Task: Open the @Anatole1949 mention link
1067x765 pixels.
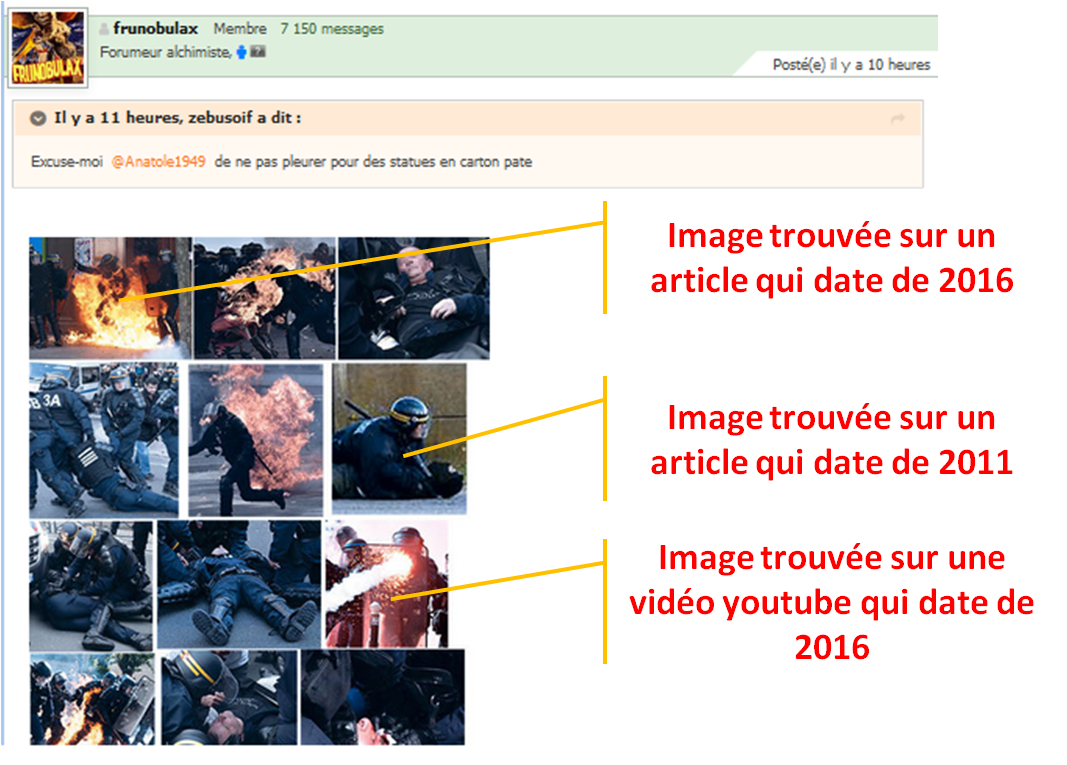Action: click(158, 161)
